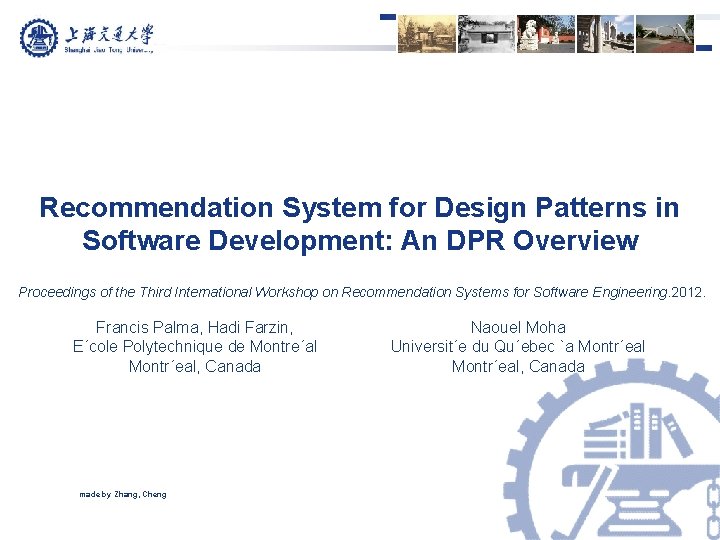Select the black-and-white building photo thumbnail
This screenshot has width=720, height=540.
tap(487, 34)
